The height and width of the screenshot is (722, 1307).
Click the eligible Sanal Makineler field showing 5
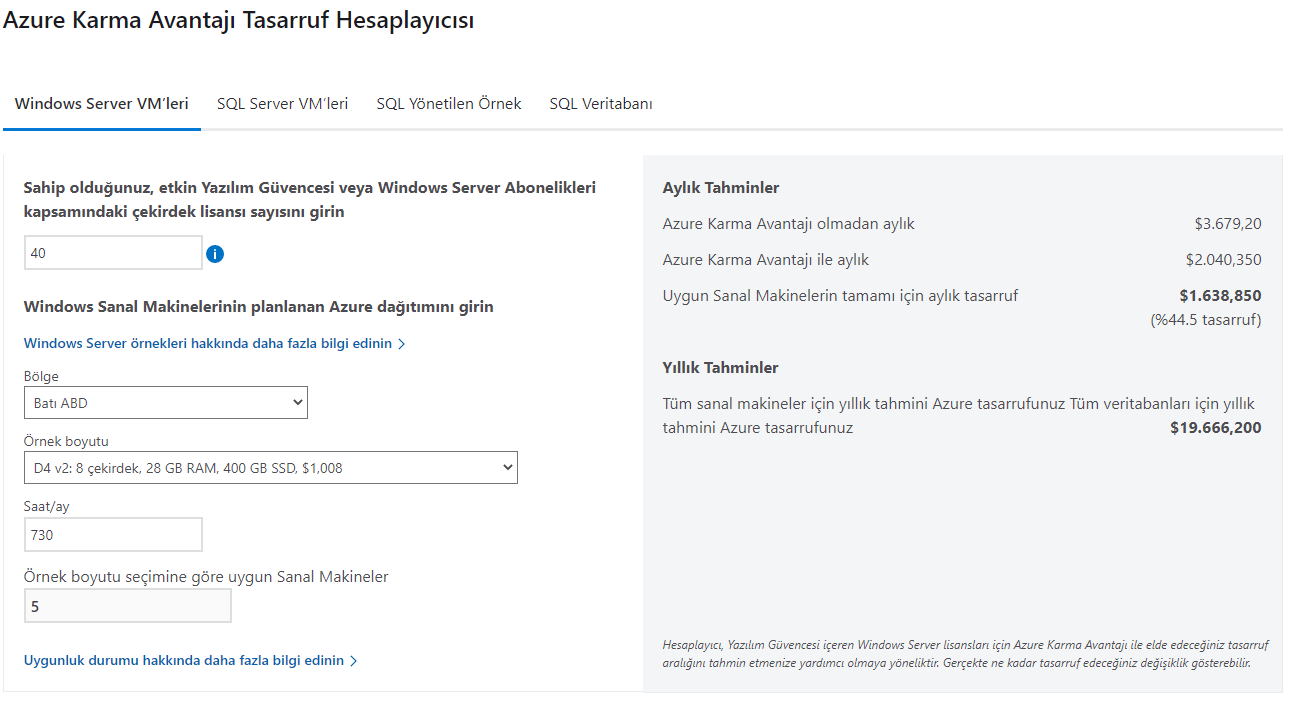pyautogui.click(x=128, y=606)
